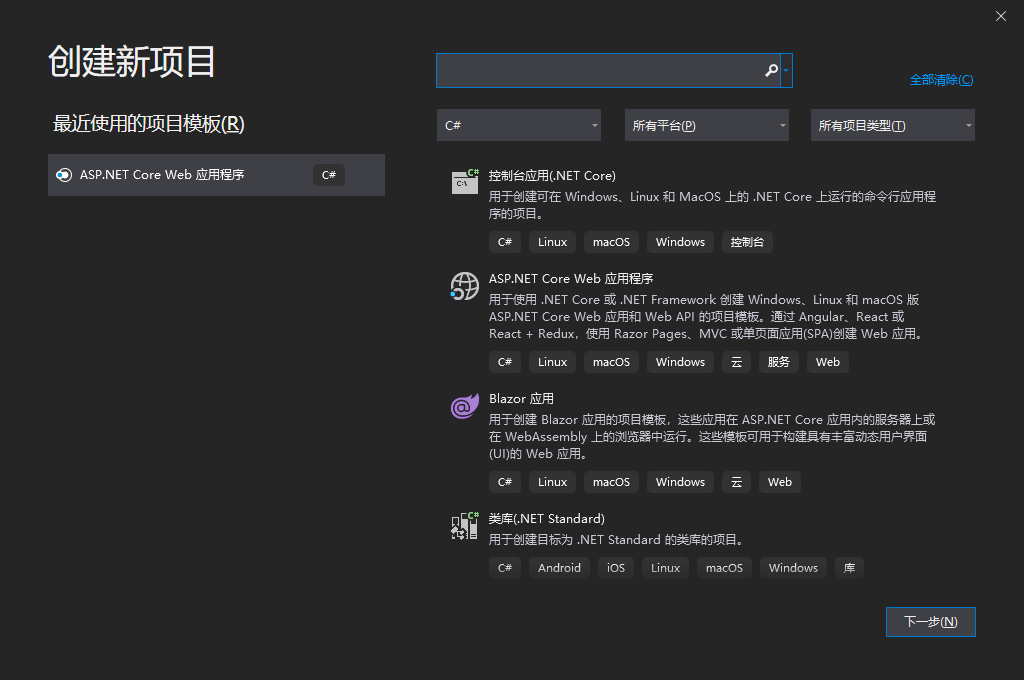Click the C# badge in recent template row

328,175
